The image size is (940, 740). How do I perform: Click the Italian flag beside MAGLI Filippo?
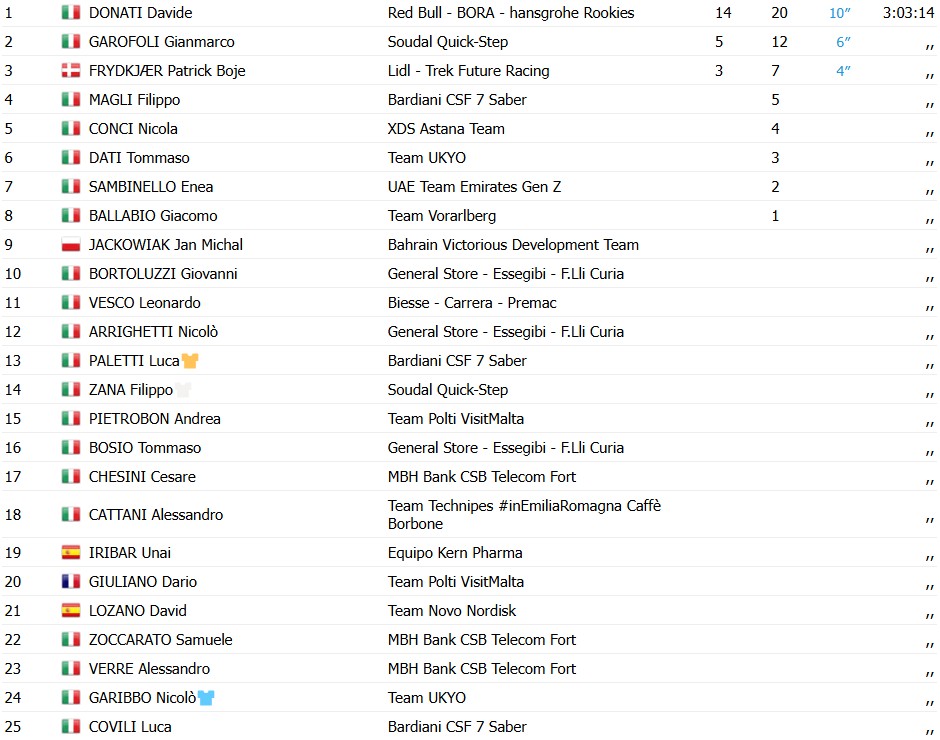click(x=71, y=100)
